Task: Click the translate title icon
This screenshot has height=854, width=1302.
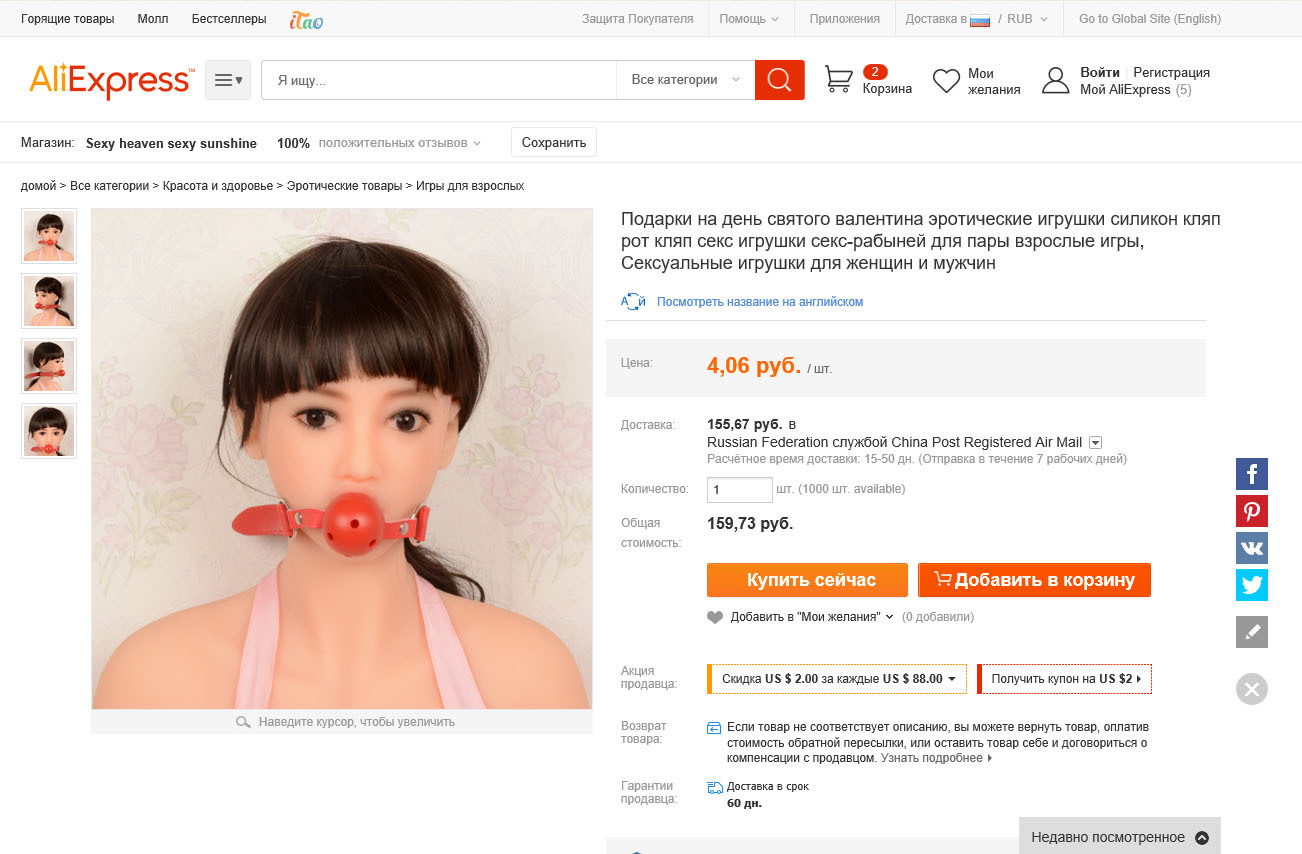Action: coord(634,301)
